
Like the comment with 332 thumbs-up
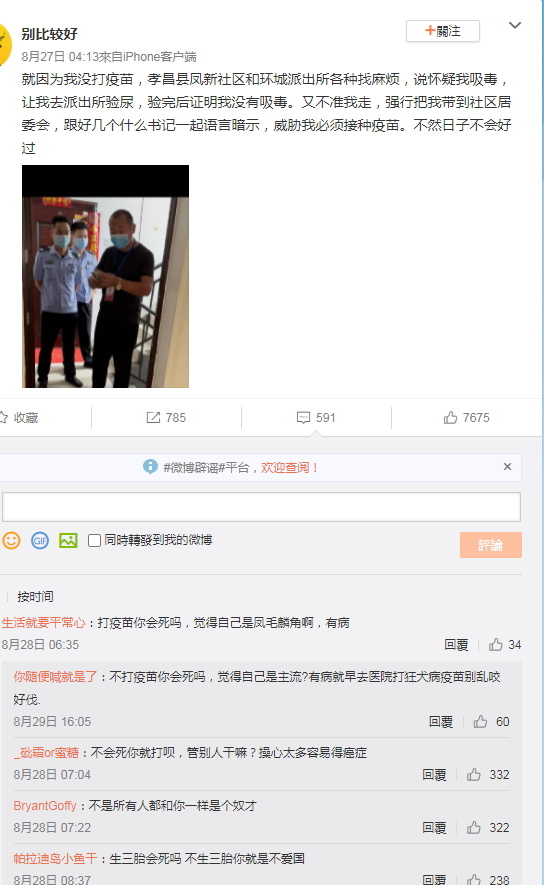tap(474, 774)
